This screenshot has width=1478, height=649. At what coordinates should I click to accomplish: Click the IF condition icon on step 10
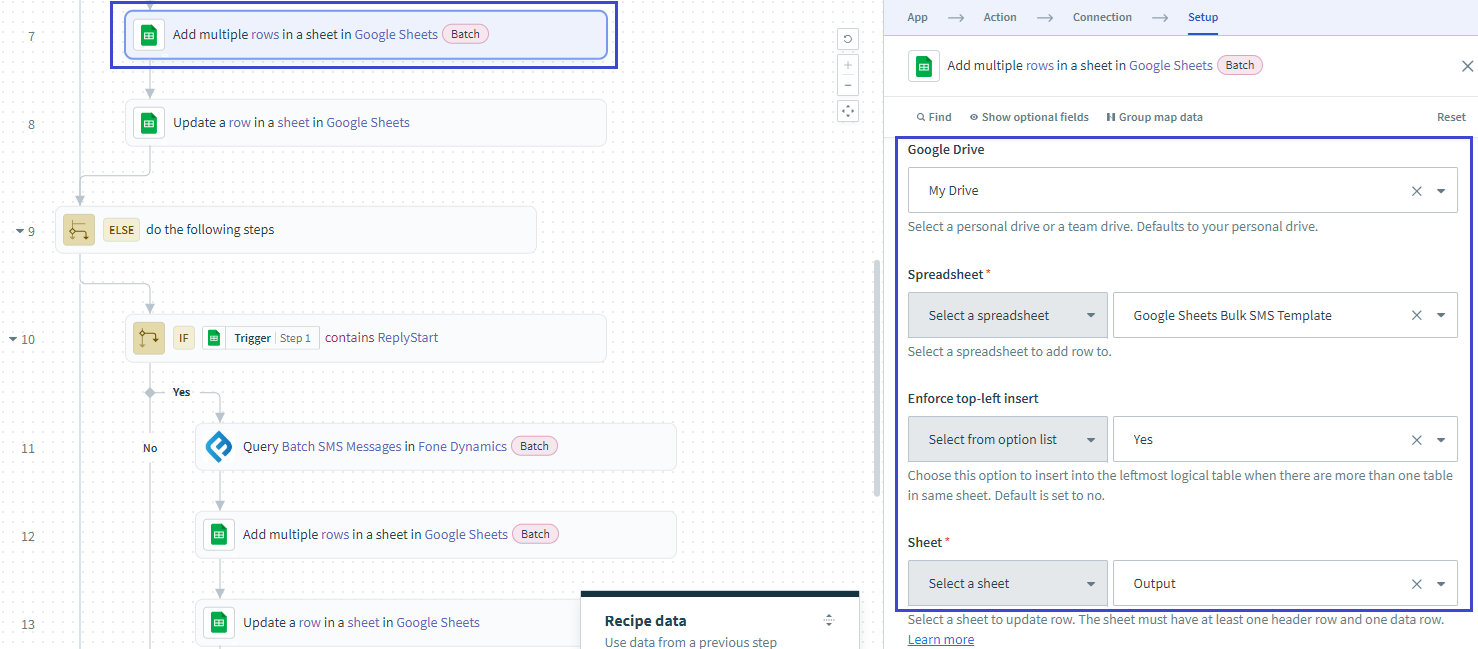click(x=149, y=338)
